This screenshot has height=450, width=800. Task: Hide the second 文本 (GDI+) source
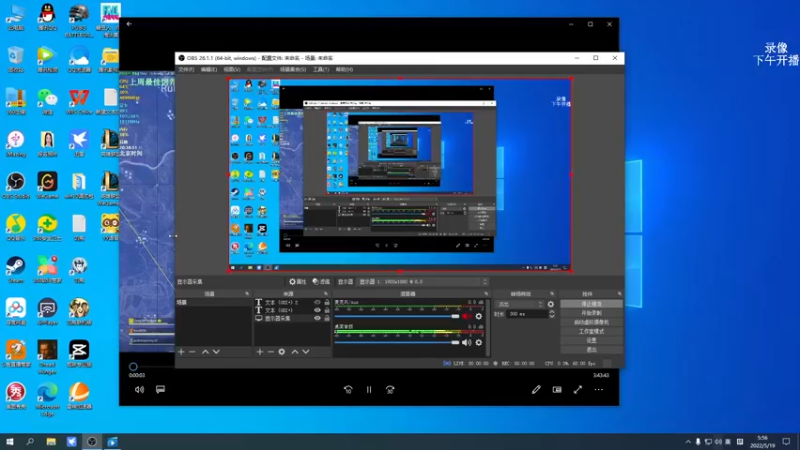click(x=318, y=310)
